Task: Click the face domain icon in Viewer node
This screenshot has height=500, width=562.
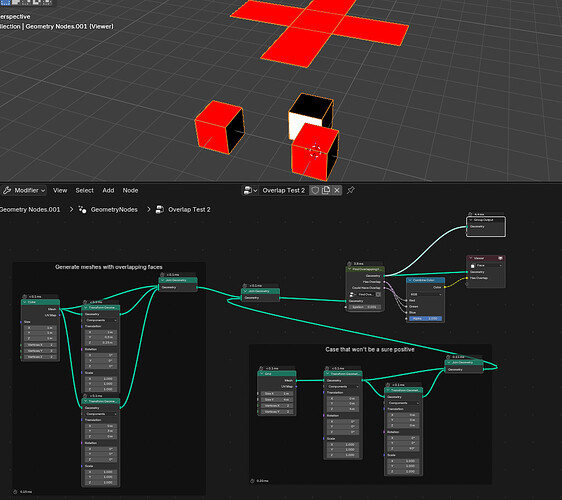Action: click(x=473, y=266)
